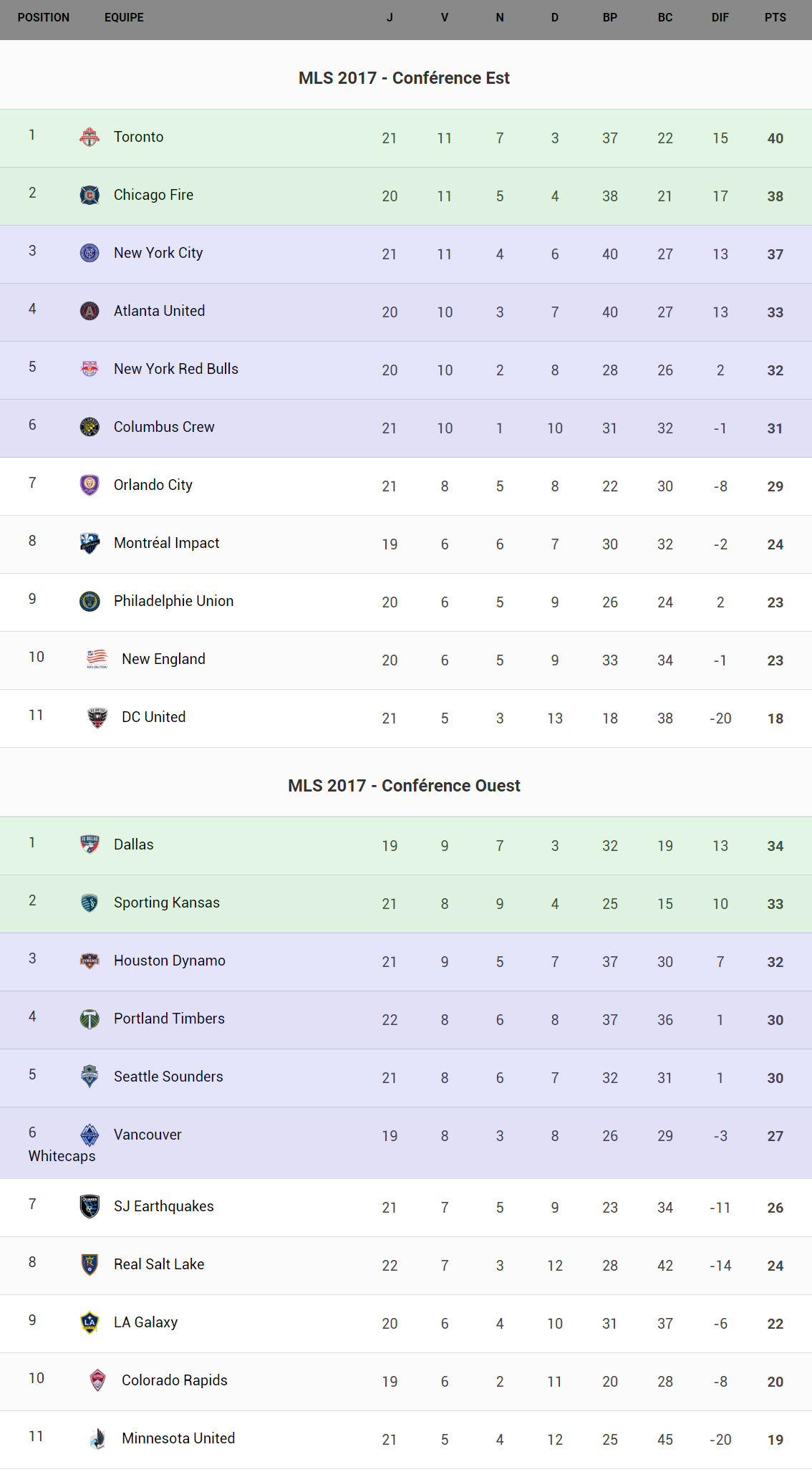
Task: Click the Seattle Sounders badge
Action: [x=90, y=1077]
